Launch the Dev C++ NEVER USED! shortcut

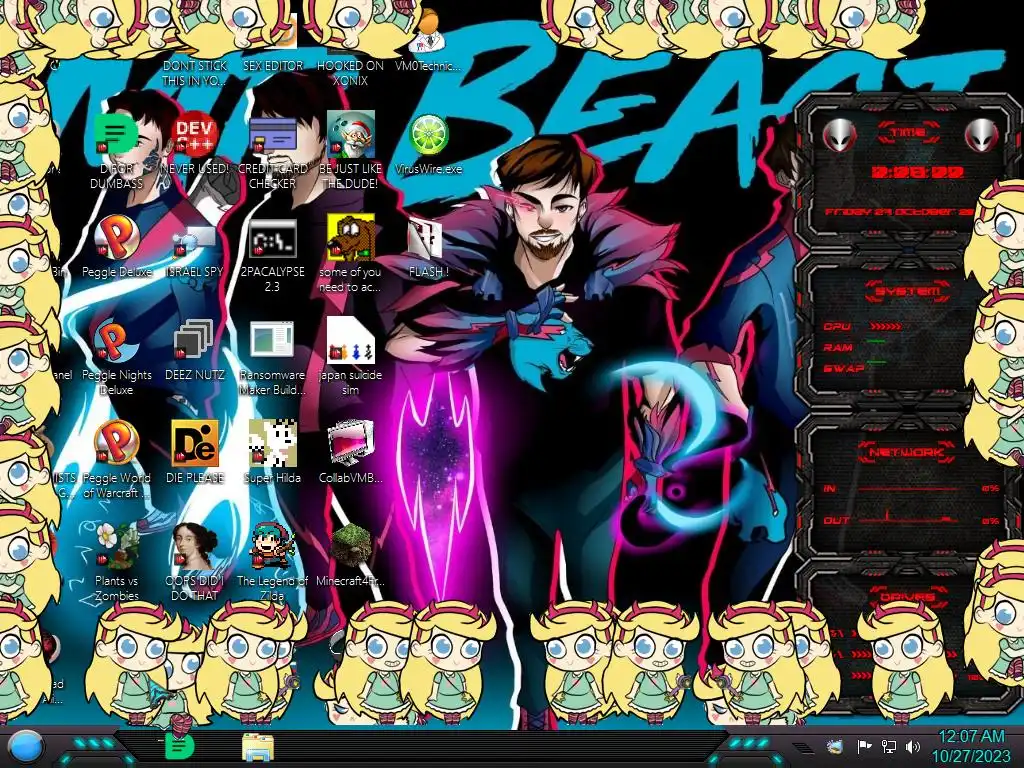coord(194,135)
